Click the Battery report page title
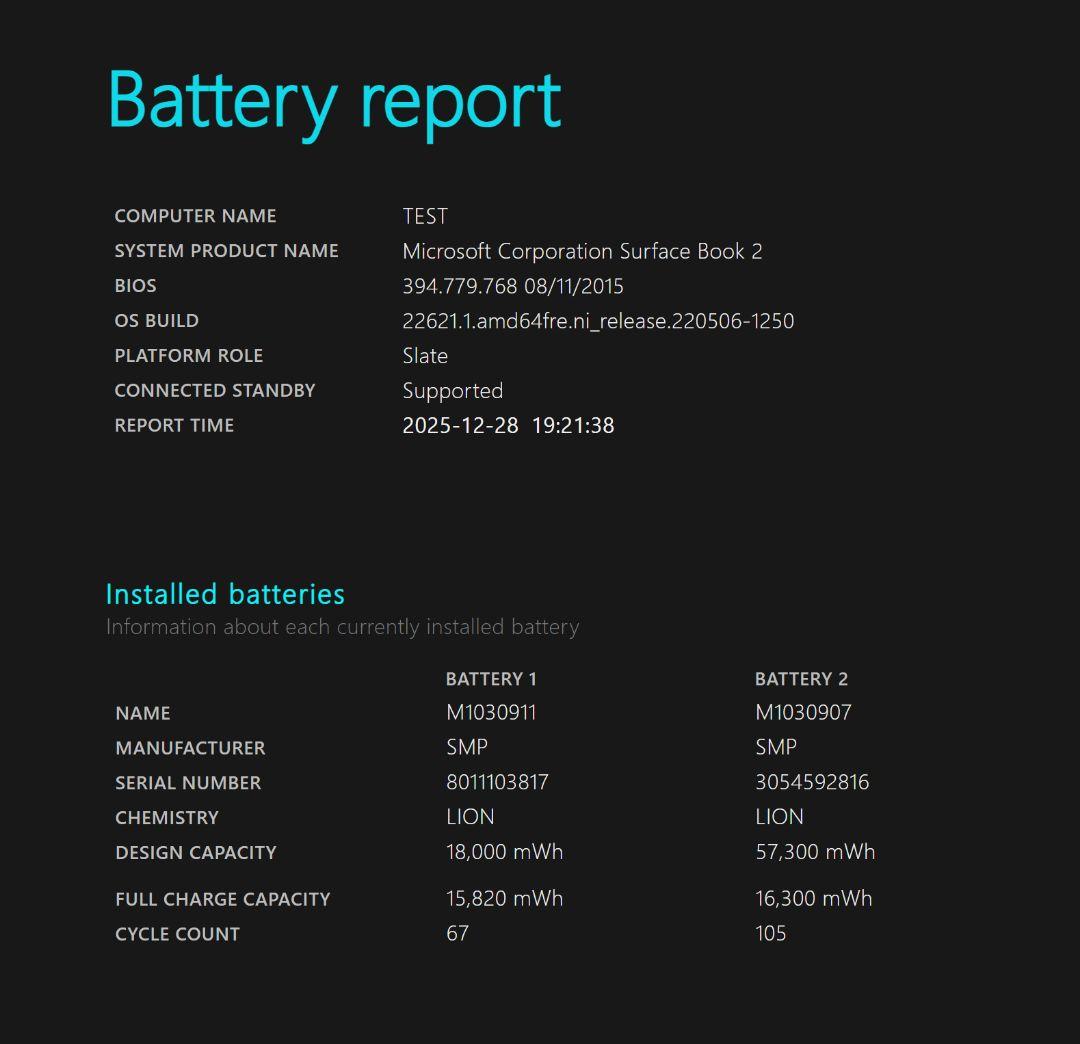Viewport: 1080px width, 1044px height. [x=335, y=98]
